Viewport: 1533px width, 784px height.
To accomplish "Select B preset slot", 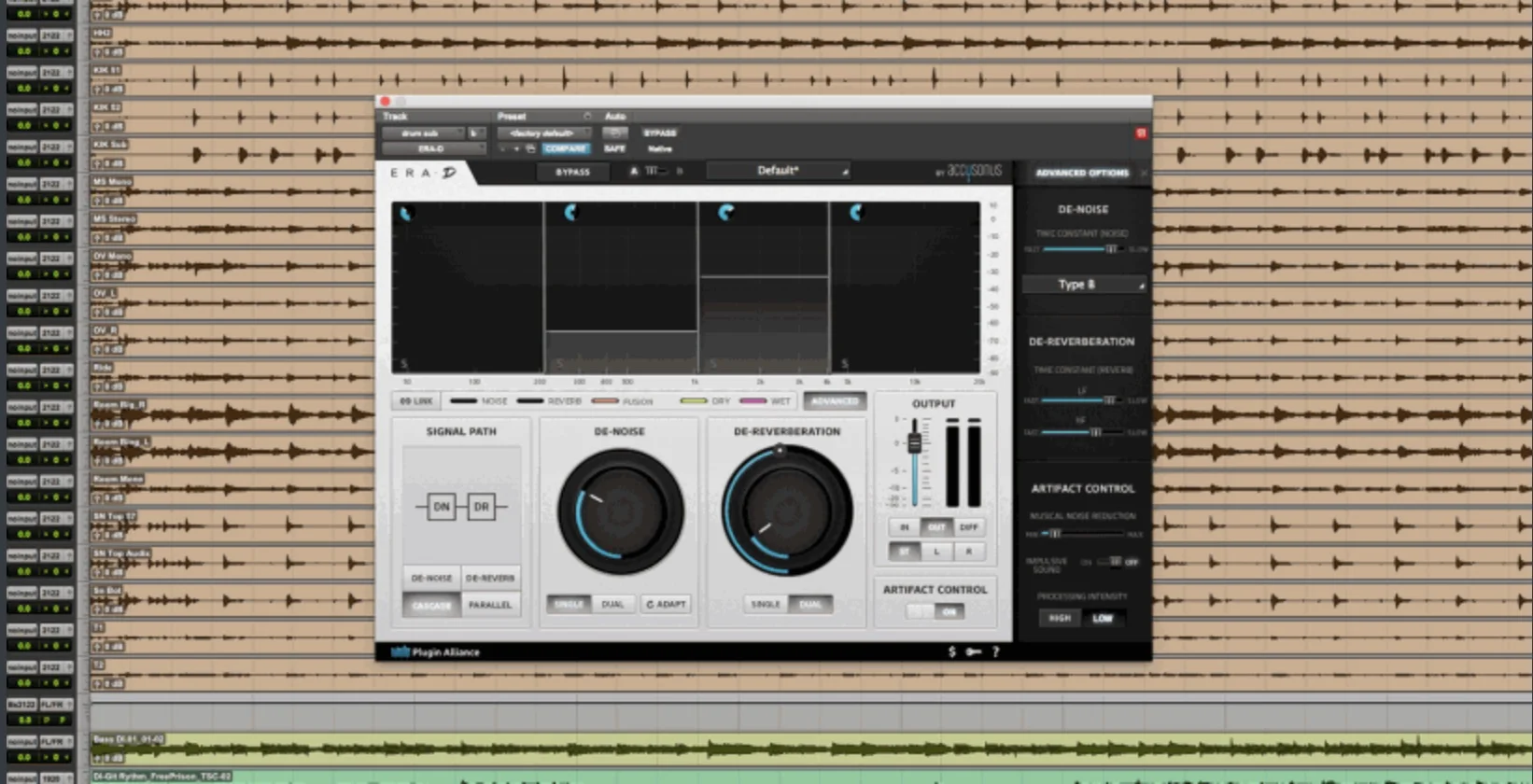I will [680, 171].
